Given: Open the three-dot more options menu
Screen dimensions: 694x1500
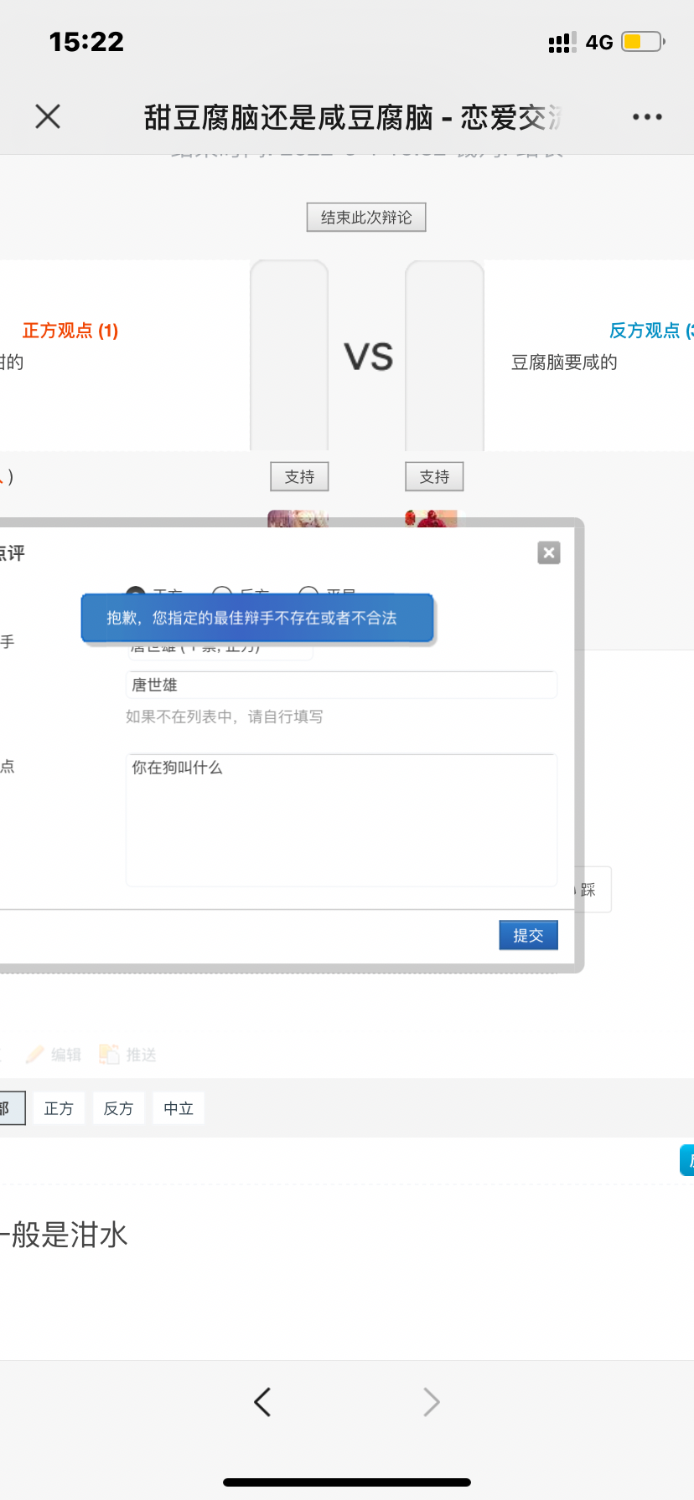Looking at the screenshot, I should point(647,117).
